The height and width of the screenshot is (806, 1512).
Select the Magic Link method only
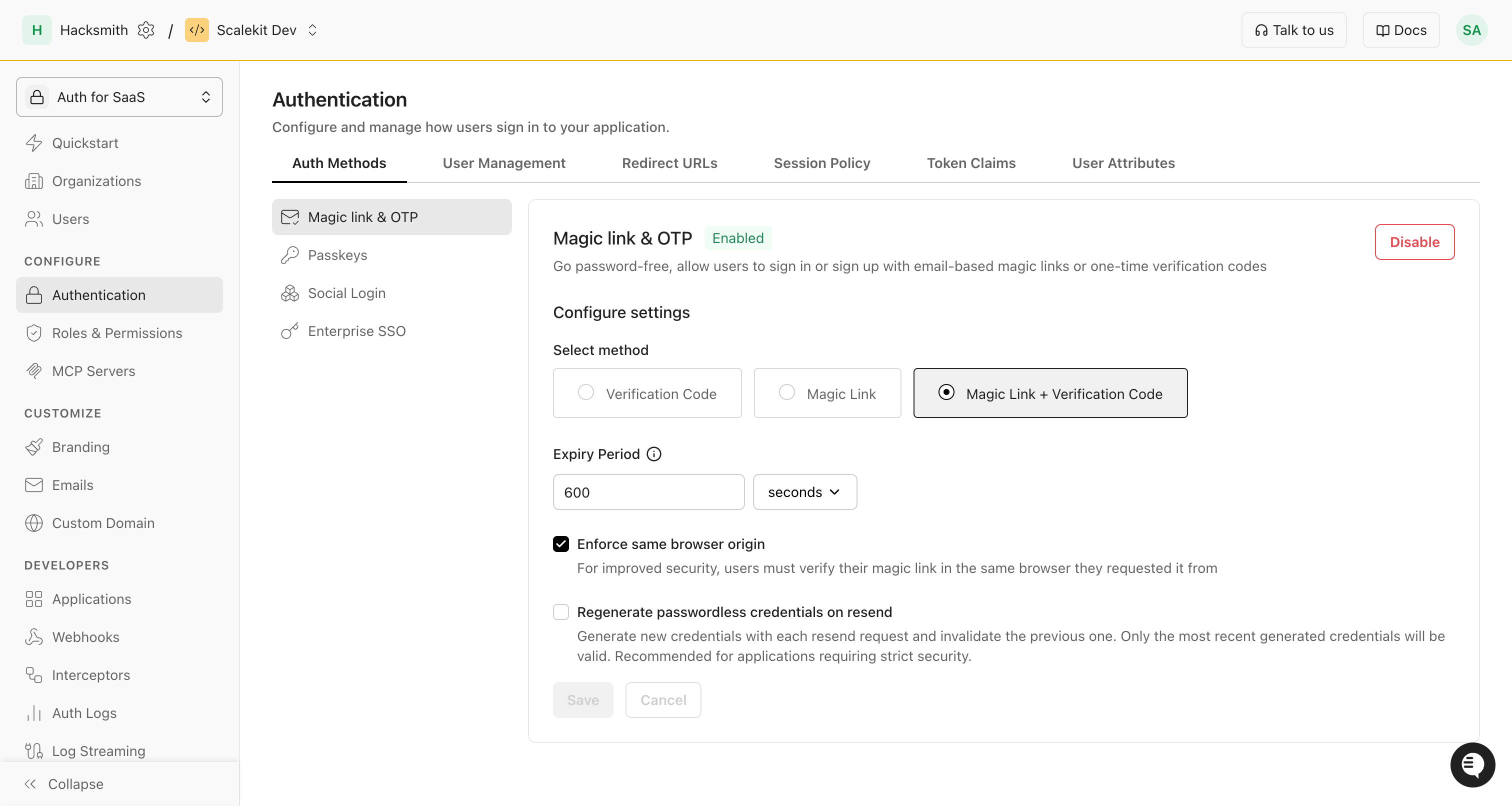(x=827, y=392)
